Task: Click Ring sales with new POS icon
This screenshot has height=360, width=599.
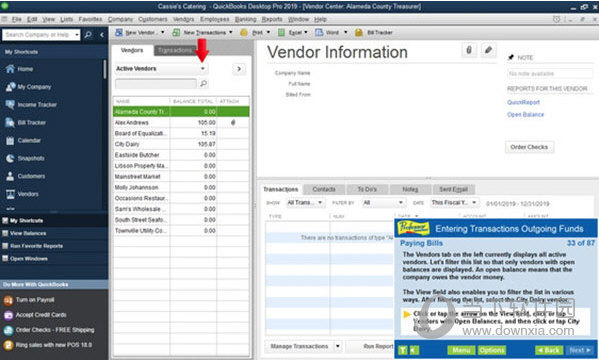Action: click(8, 345)
